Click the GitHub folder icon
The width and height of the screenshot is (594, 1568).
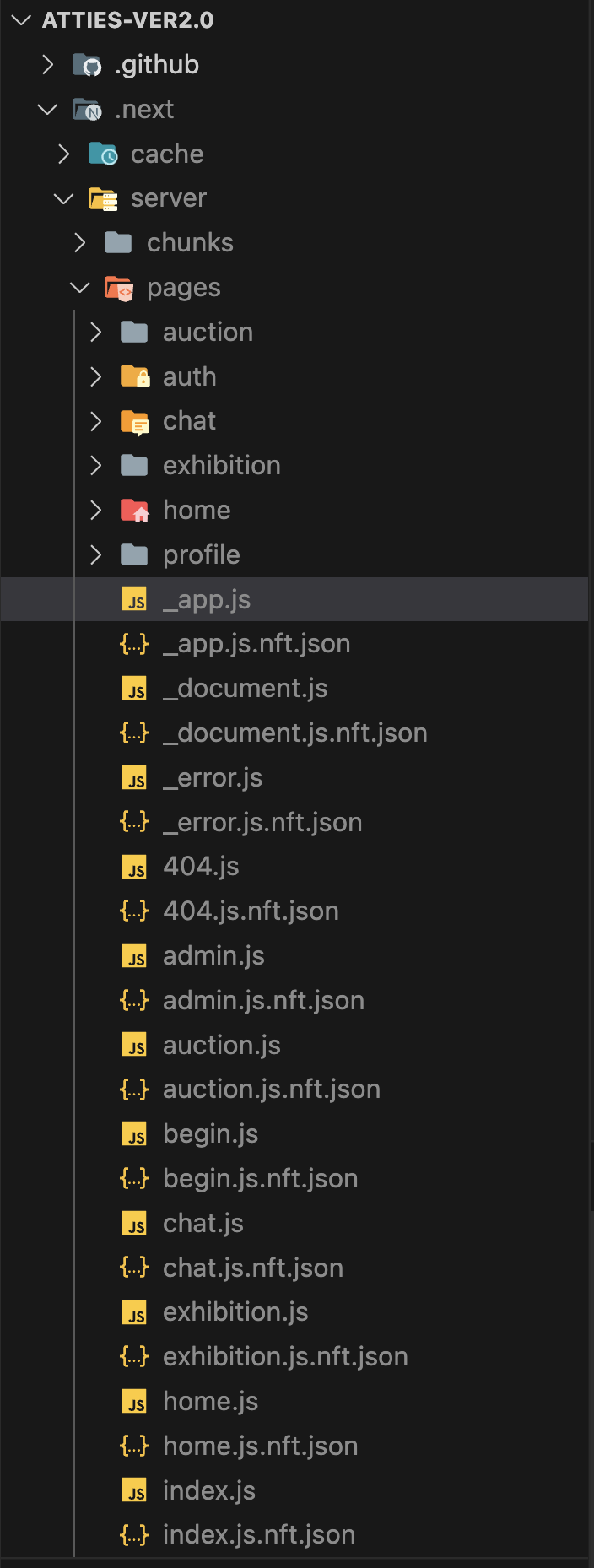[x=87, y=65]
